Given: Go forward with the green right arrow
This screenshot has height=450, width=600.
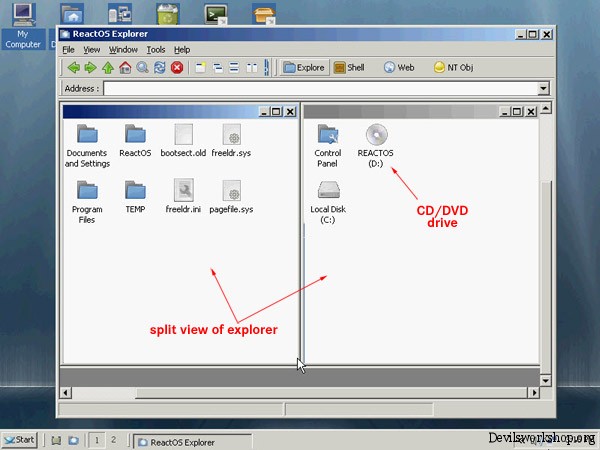Looking at the screenshot, I should point(90,68).
